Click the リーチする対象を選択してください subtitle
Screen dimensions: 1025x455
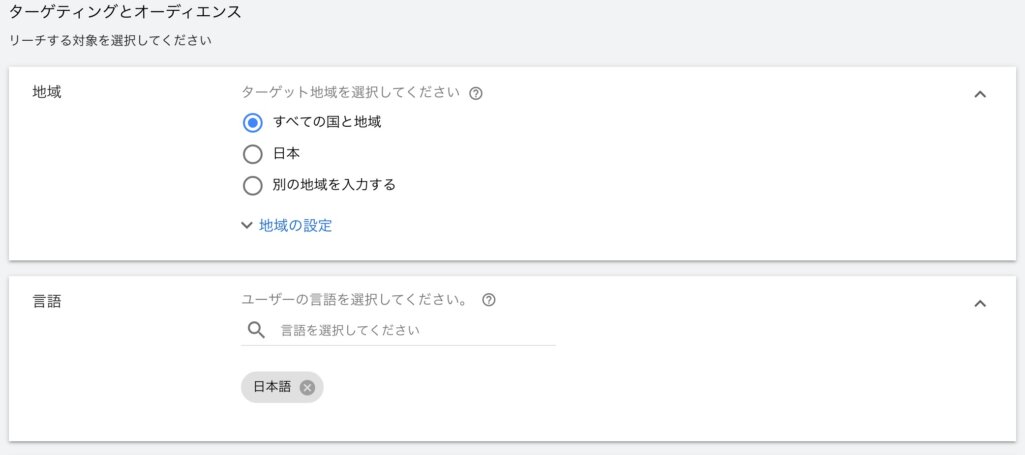point(110,41)
